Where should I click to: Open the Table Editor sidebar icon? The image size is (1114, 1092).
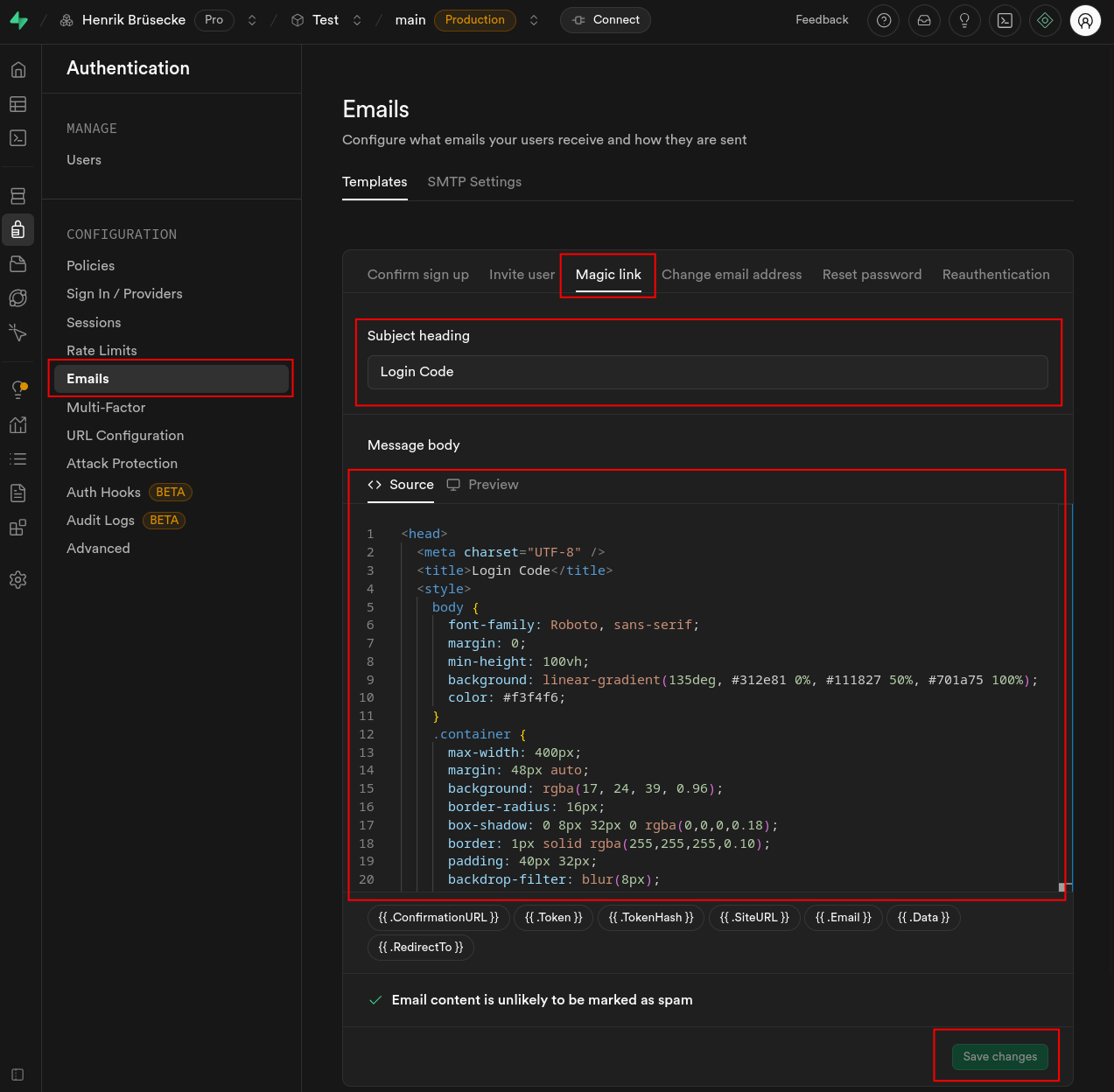[x=18, y=104]
